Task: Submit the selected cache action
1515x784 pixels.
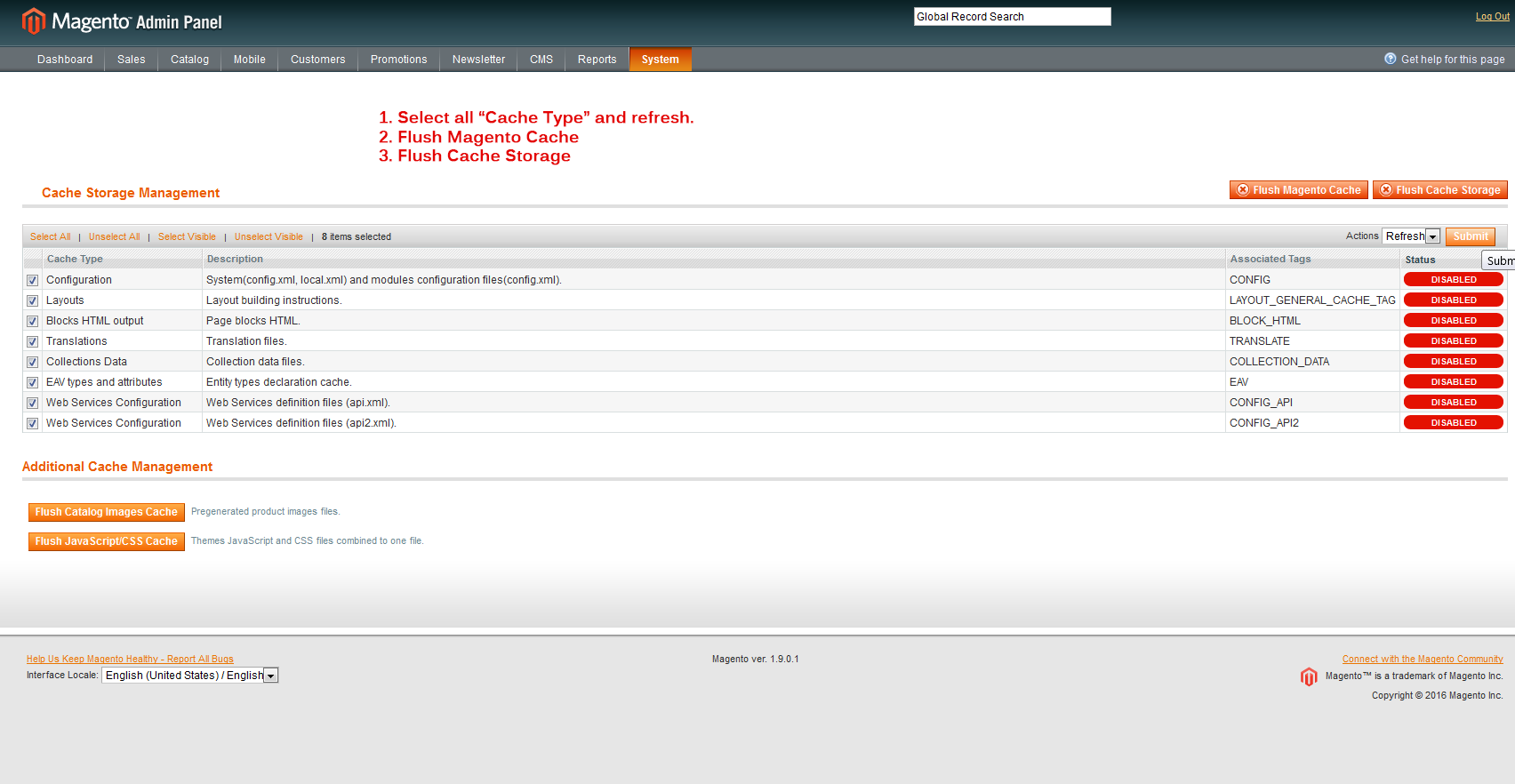Action: click(x=1471, y=236)
